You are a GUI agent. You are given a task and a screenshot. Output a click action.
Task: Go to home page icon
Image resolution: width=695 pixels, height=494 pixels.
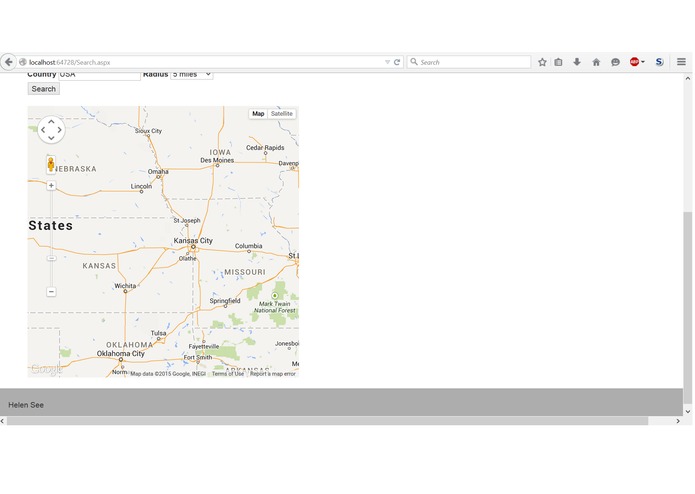click(x=596, y=62)
